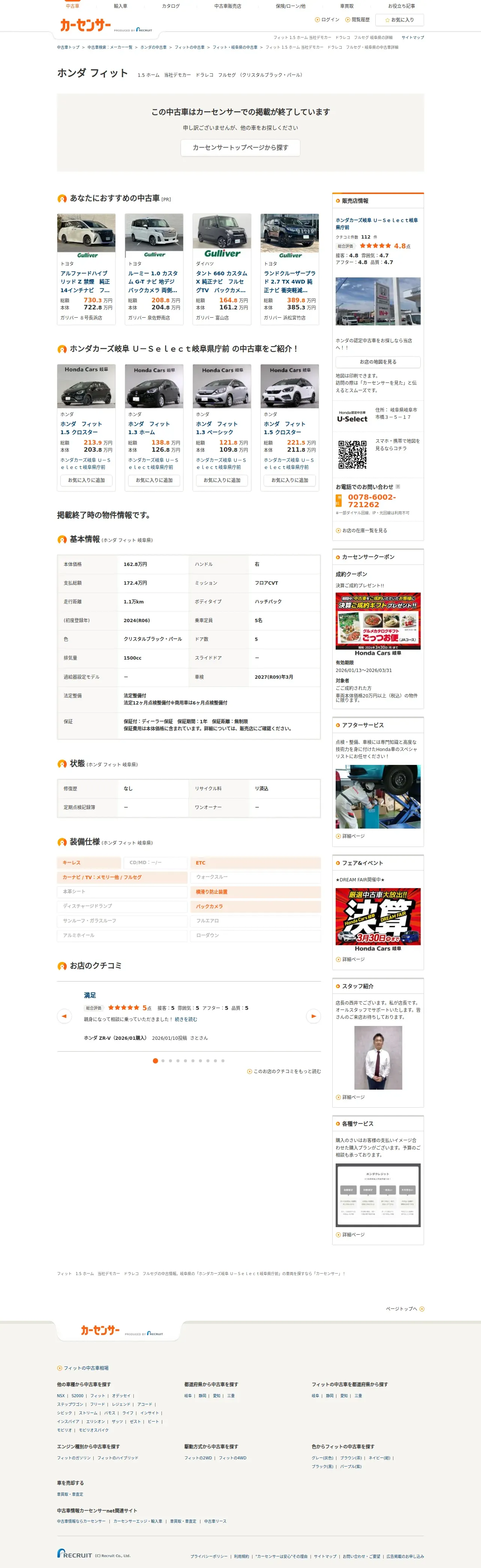Click the S2000 footer link
481x1568 pixels.
pos(77,1396)
